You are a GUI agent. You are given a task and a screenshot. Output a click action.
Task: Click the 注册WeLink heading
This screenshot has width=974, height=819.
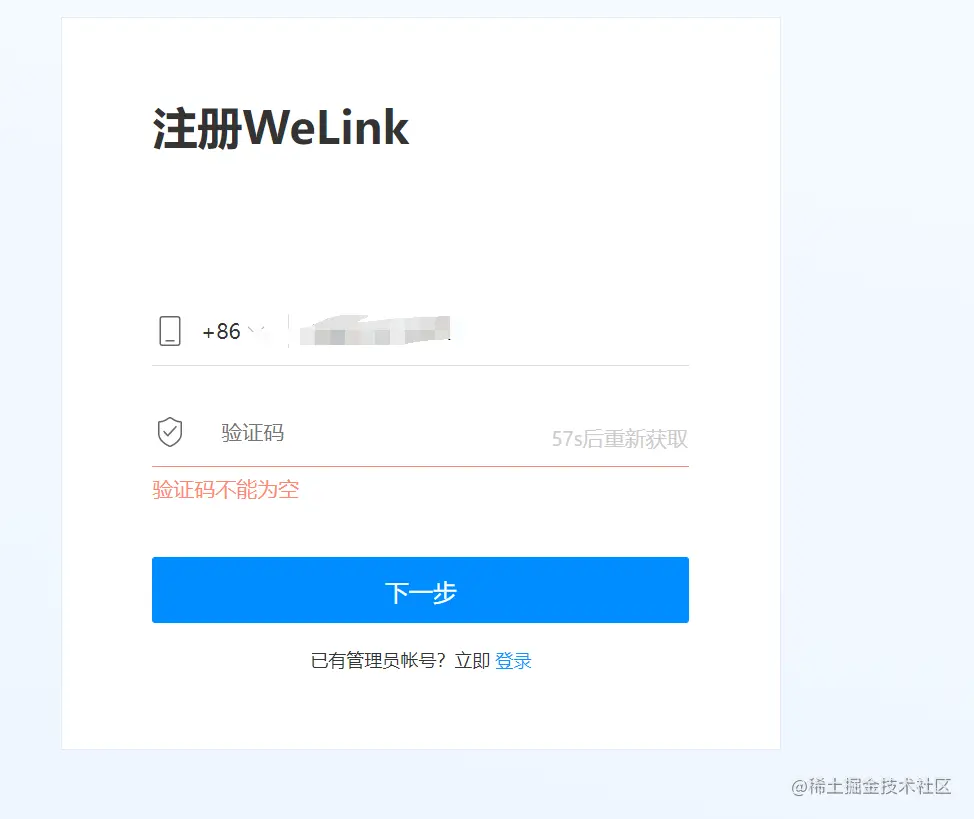point(281,128)
